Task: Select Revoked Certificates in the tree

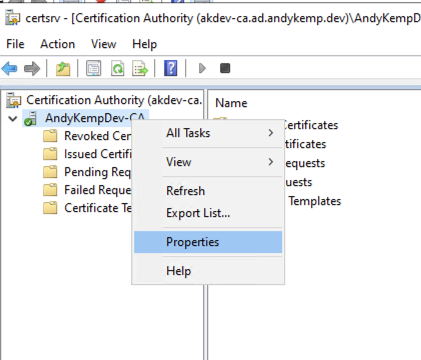Action: (x=97, y=136)
